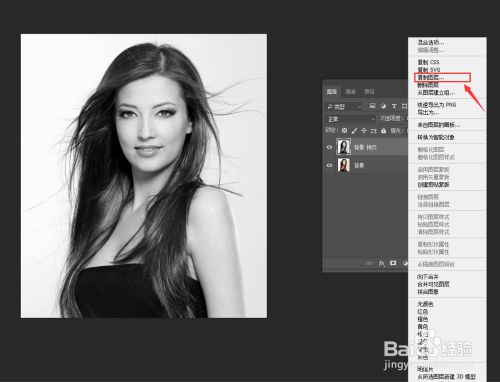
Task: Add layer mask using mask icon
Action: point(393,263)
